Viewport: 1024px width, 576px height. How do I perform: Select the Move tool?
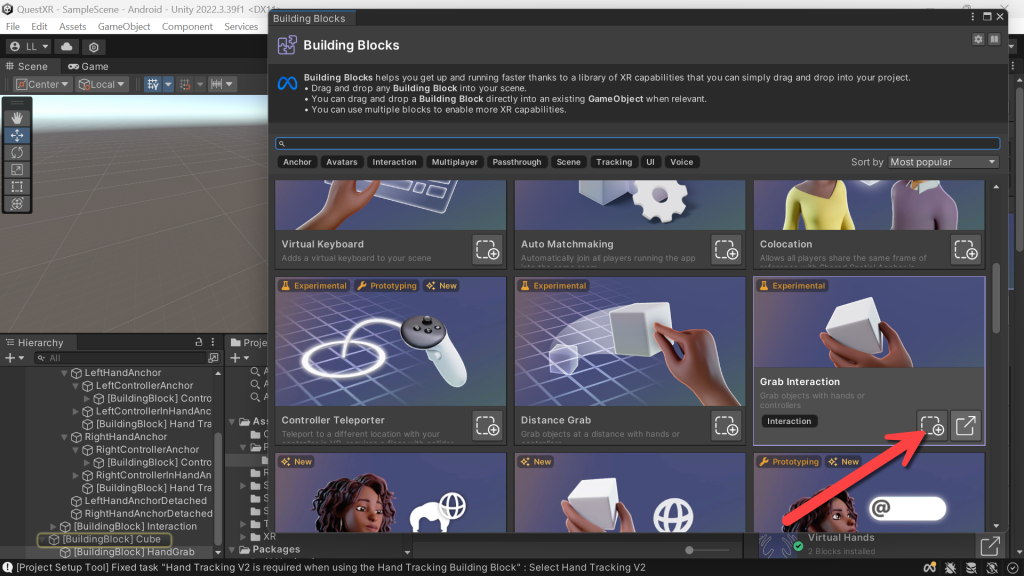coord(17,135)
